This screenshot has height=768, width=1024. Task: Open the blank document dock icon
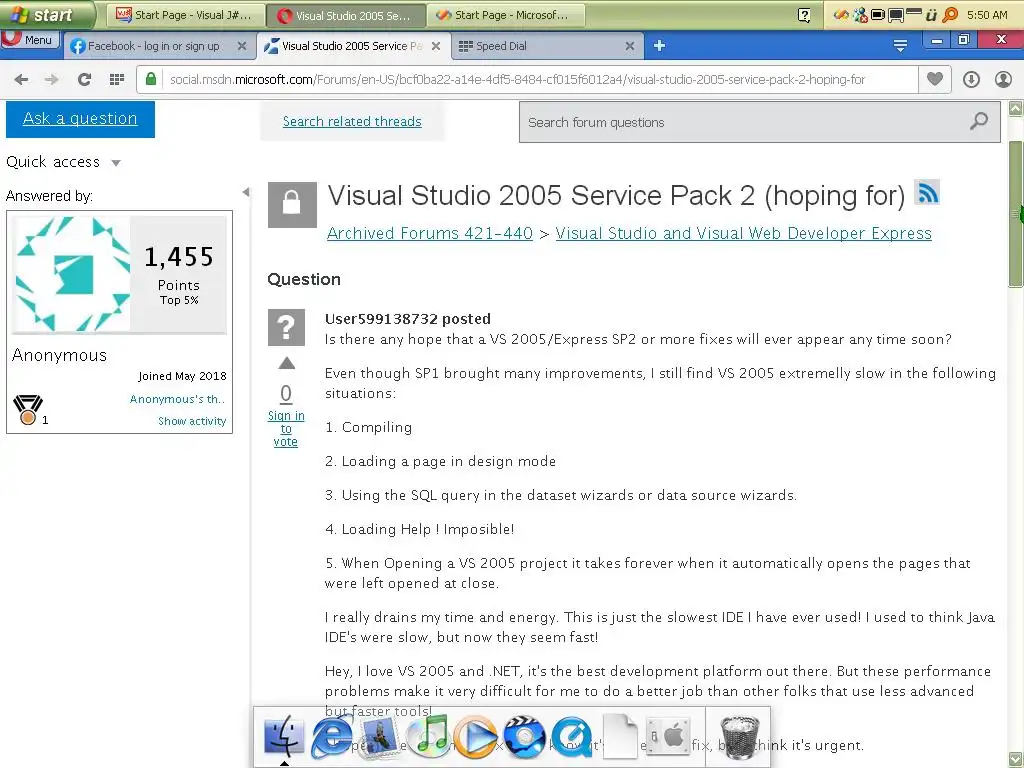tap(620, 737)
